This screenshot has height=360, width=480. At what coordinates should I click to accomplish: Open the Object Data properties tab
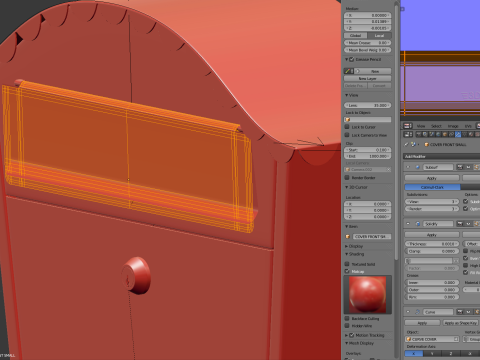464,134
